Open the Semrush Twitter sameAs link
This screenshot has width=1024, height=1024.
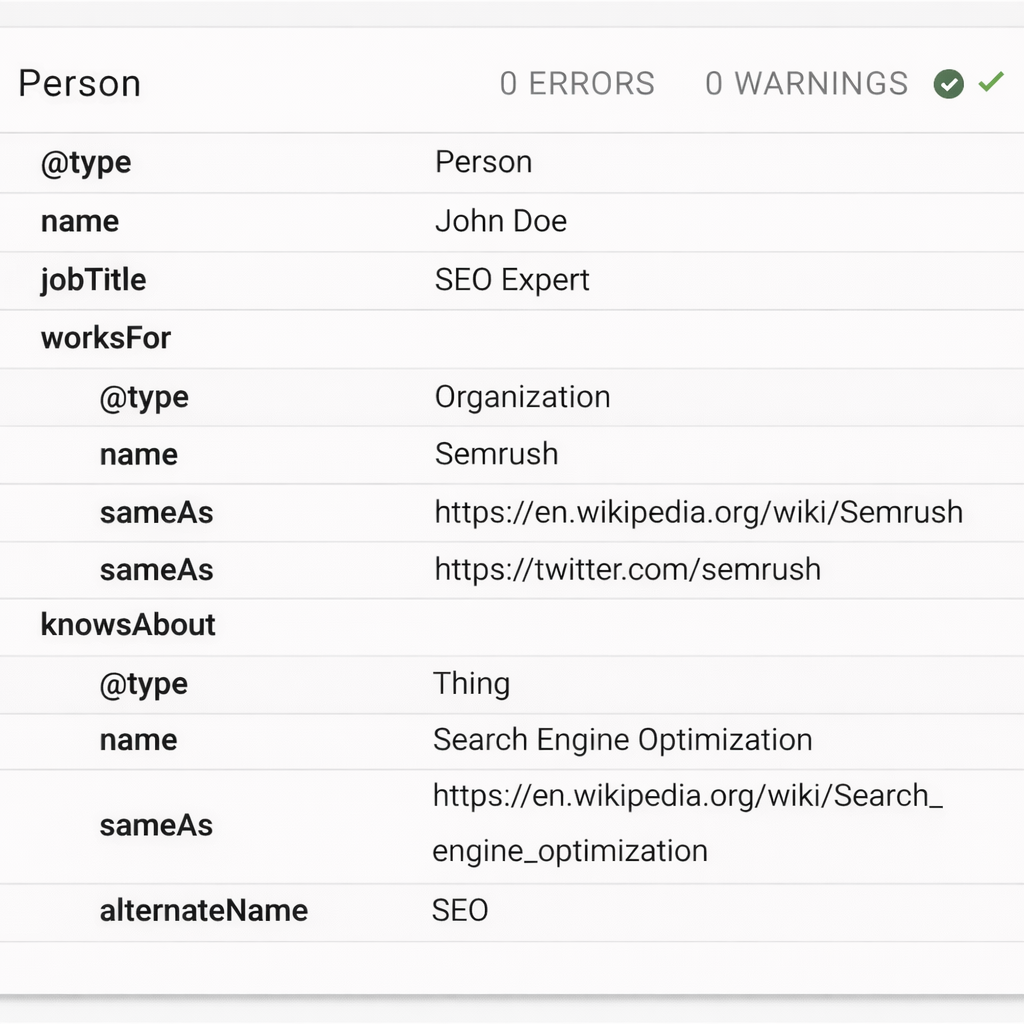click(x=627, y=569)
